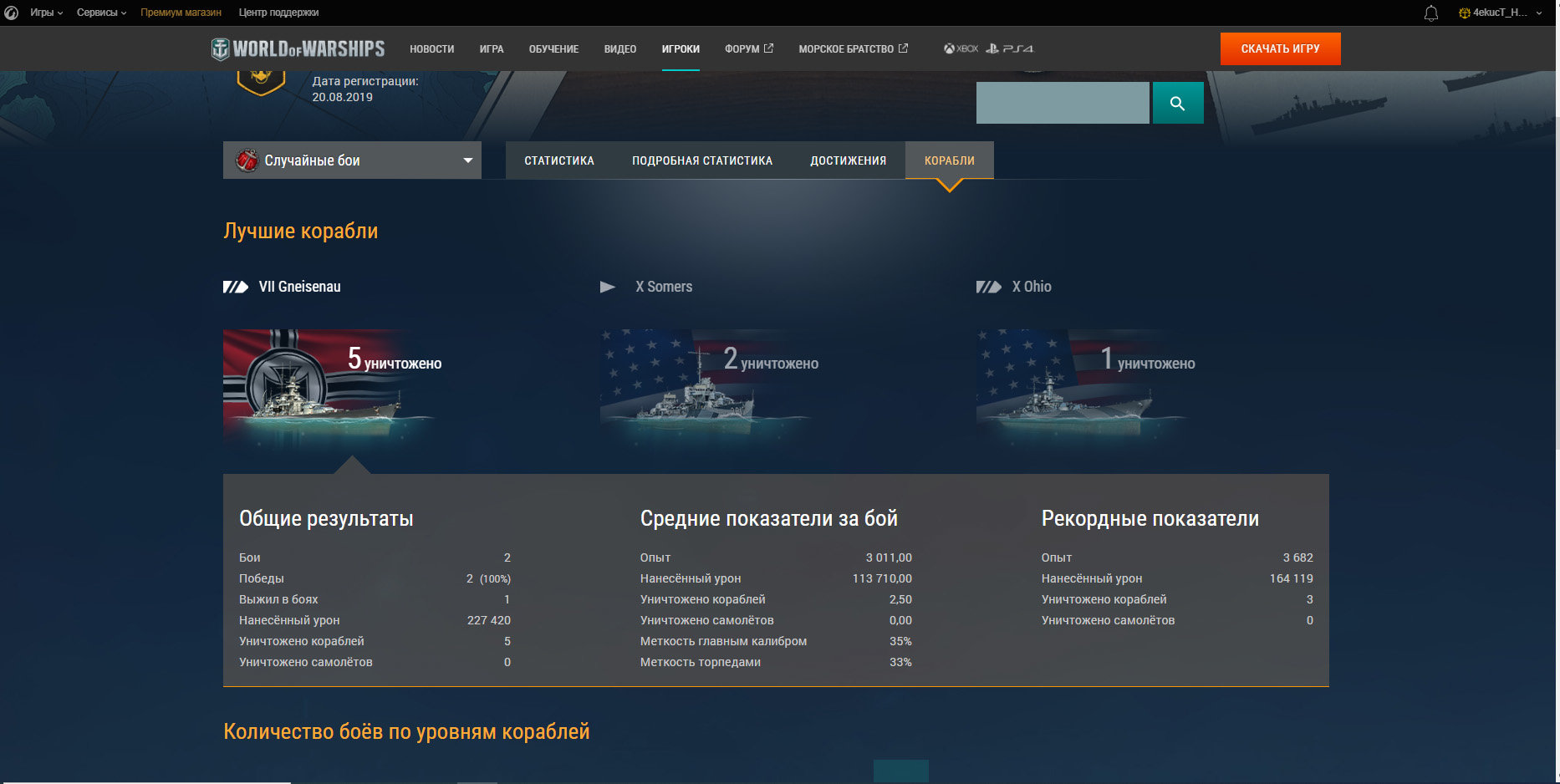Screen dimensions: 1560x784
Task: Click the World of Warships logo
Action: pos(298,48)
